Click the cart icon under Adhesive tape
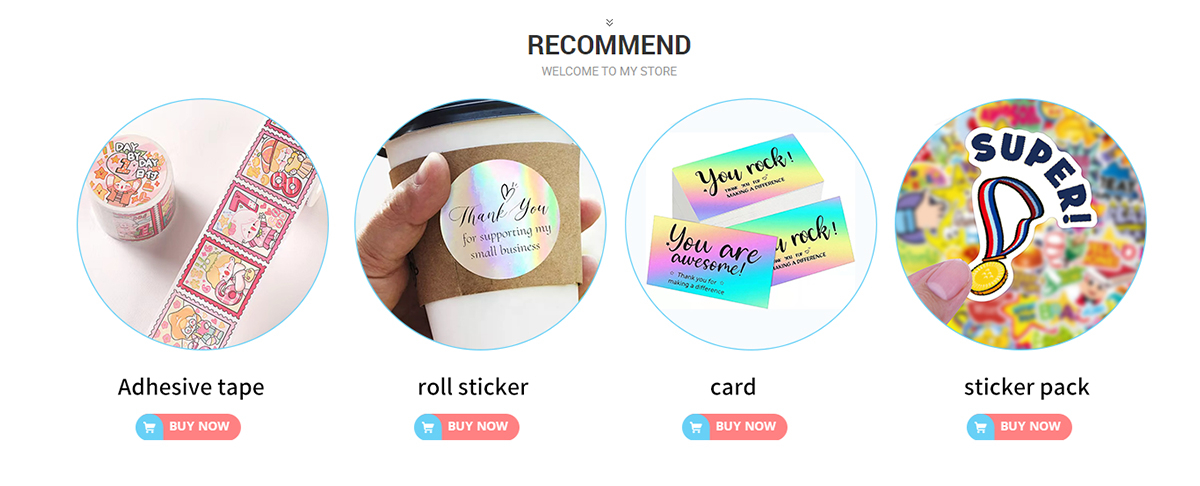1200x486 pixels. 149,427
